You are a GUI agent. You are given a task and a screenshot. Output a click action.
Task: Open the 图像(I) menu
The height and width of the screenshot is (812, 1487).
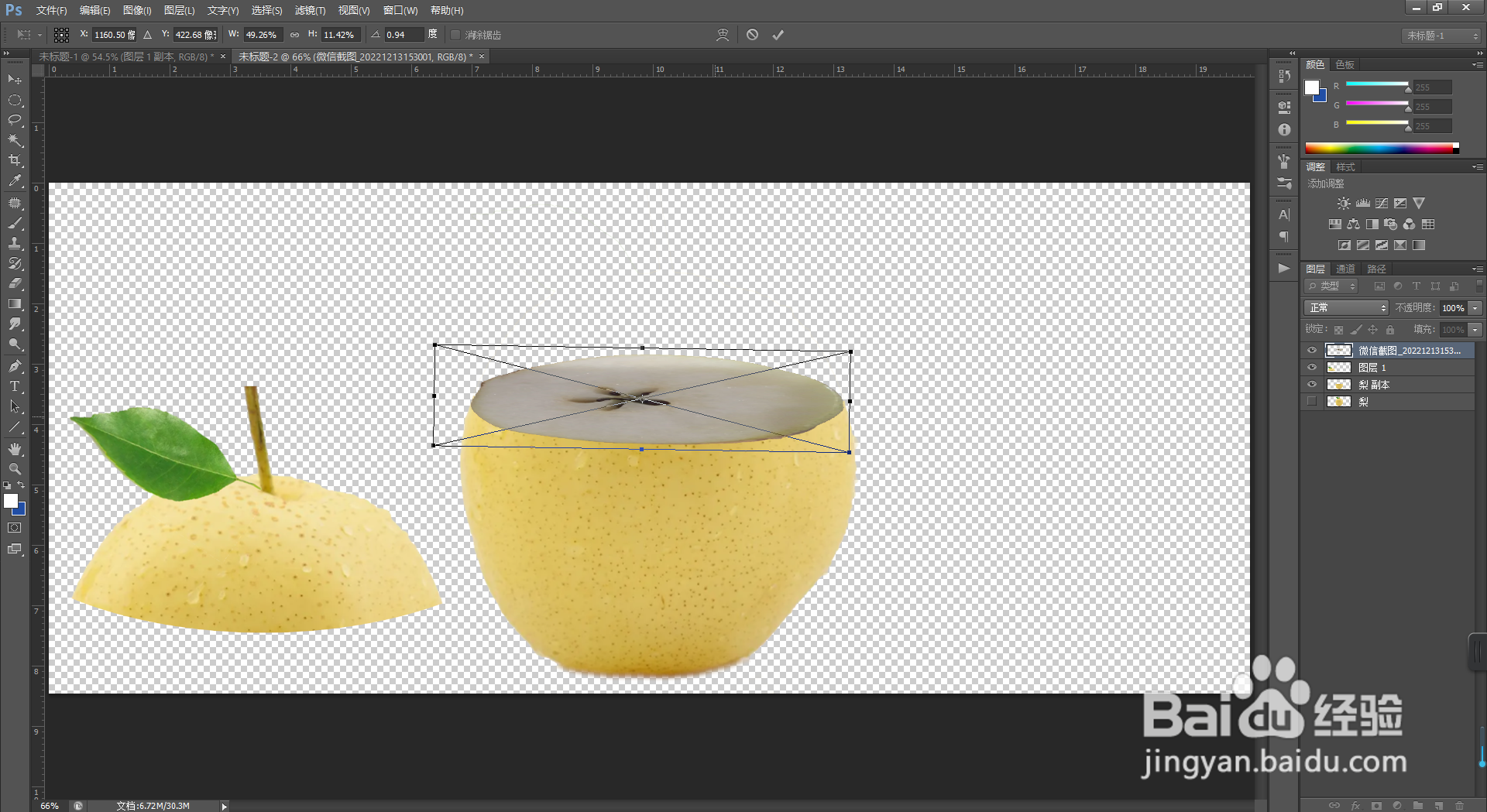pos(137,11)
